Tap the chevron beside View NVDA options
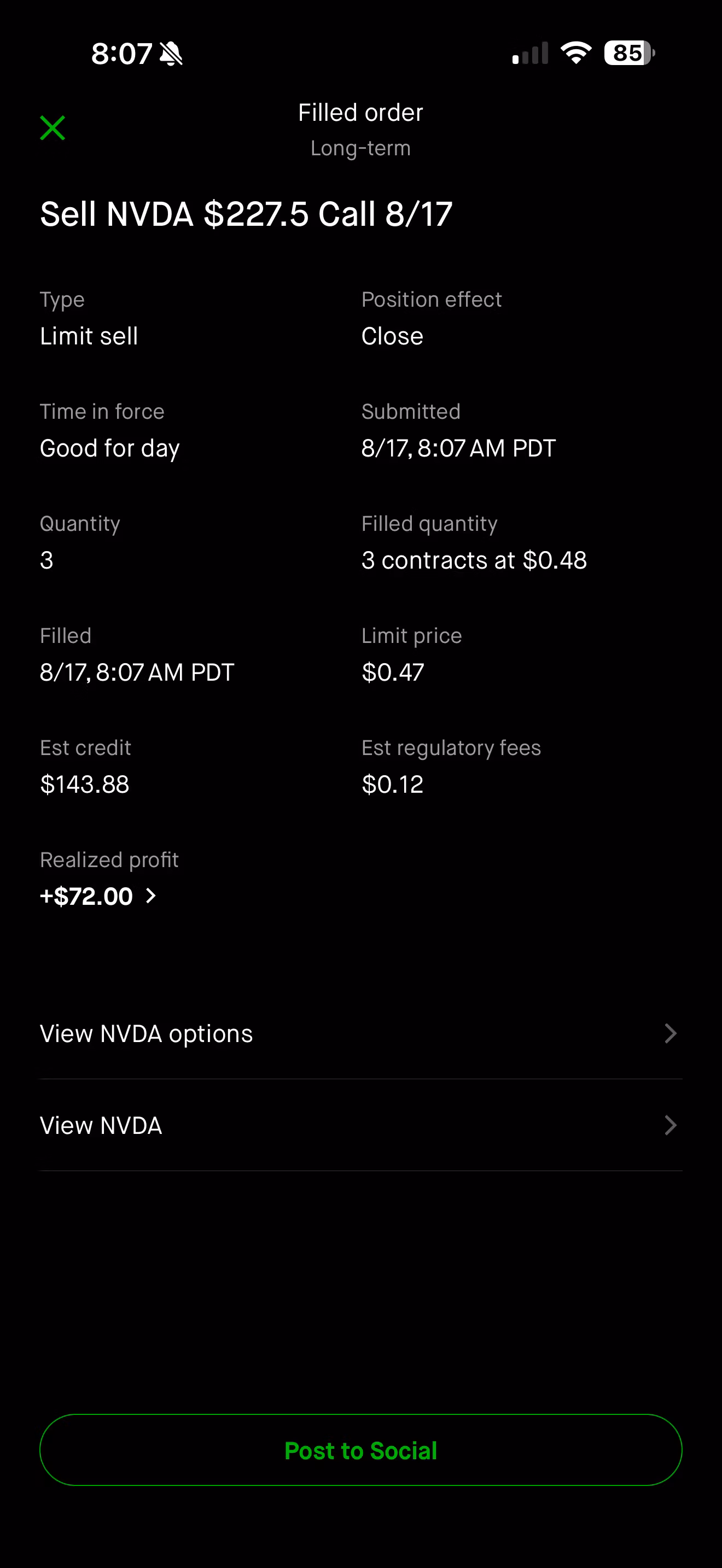Viewport: 722px width, 1568px height. [670, 1033]
